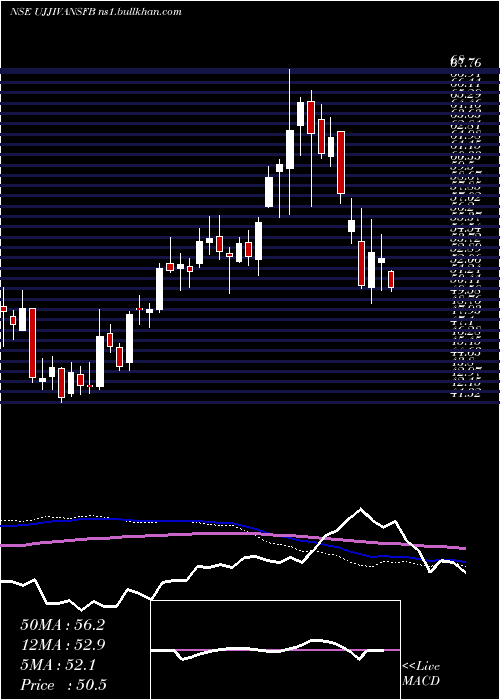
Task: Click the 12MA : 52.9 value
Action: [x=63, y=645]
